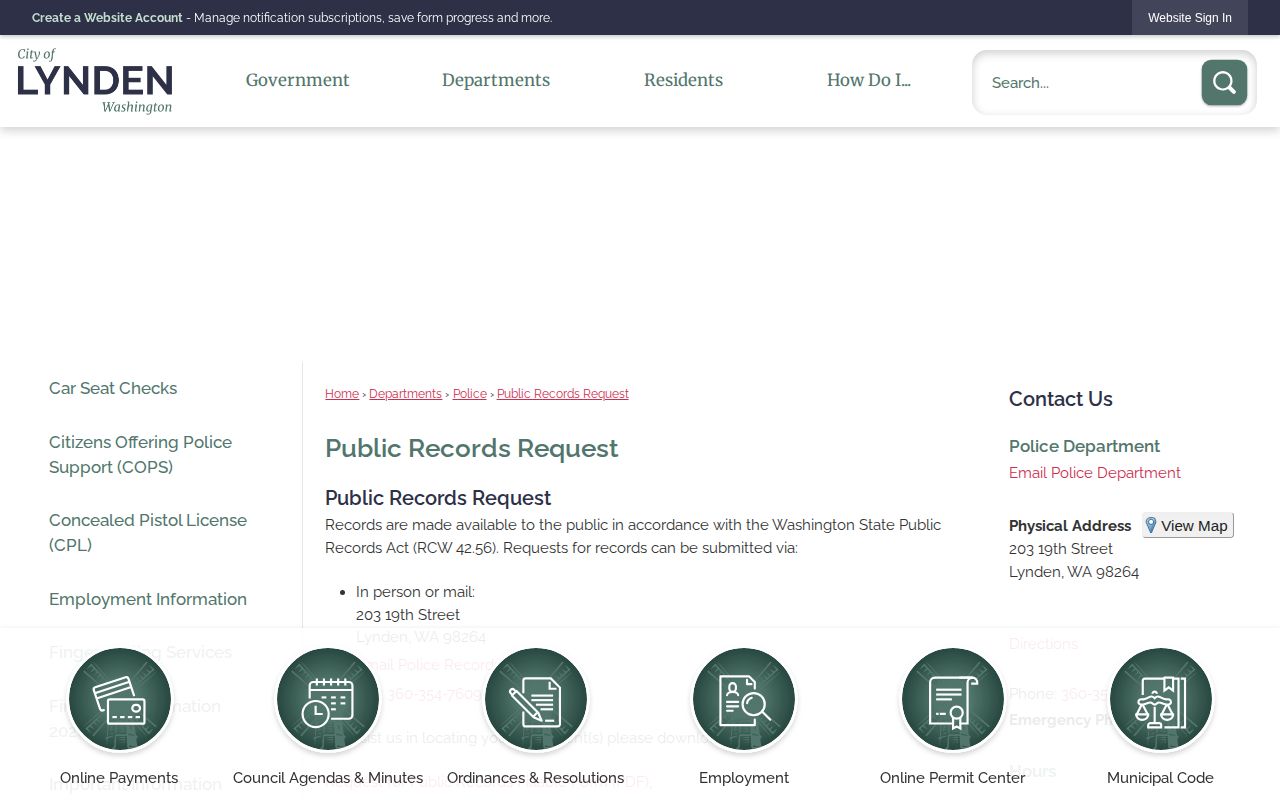Click the Police Department contact heading
Viewport: 1280px width, 800px height.
[1084, 446]
